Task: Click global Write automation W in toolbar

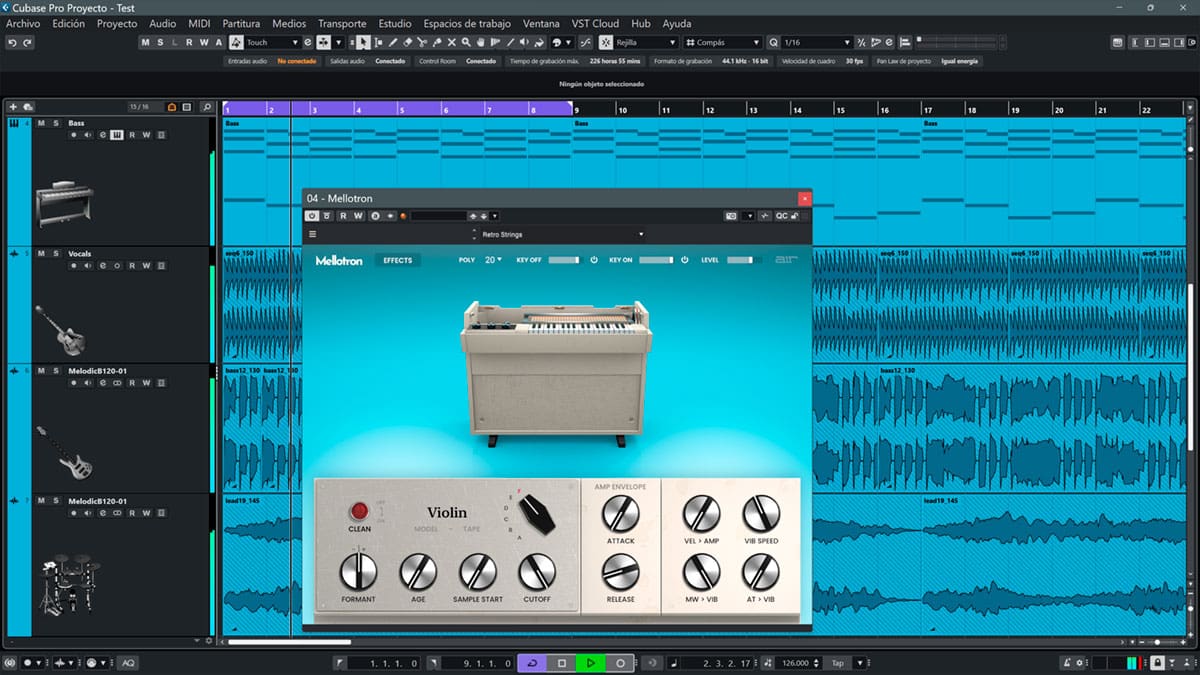Action: [204, 43]
